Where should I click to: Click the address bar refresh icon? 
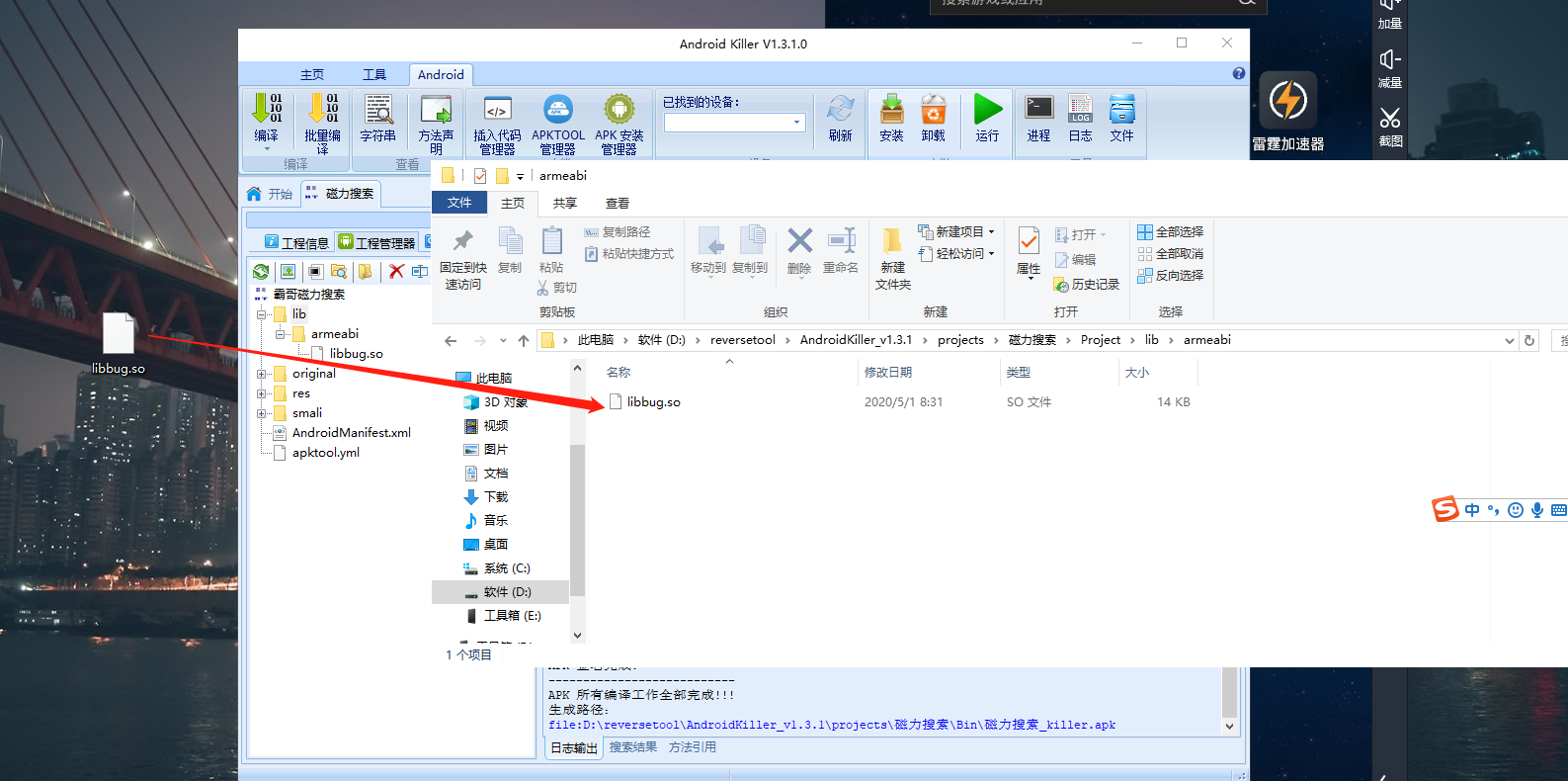(1529, 340)
